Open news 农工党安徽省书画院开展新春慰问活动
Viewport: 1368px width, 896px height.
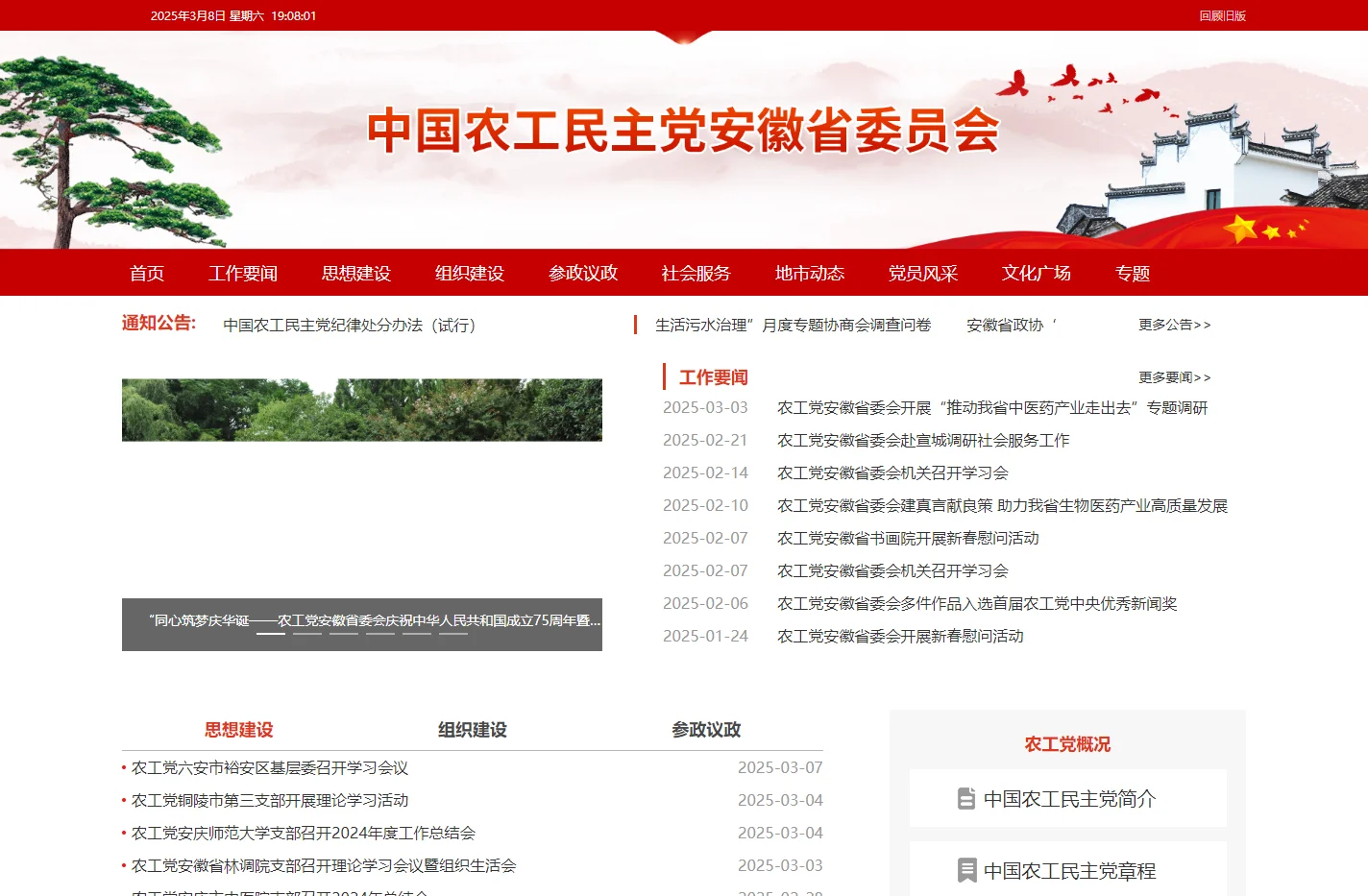[908, 539]
